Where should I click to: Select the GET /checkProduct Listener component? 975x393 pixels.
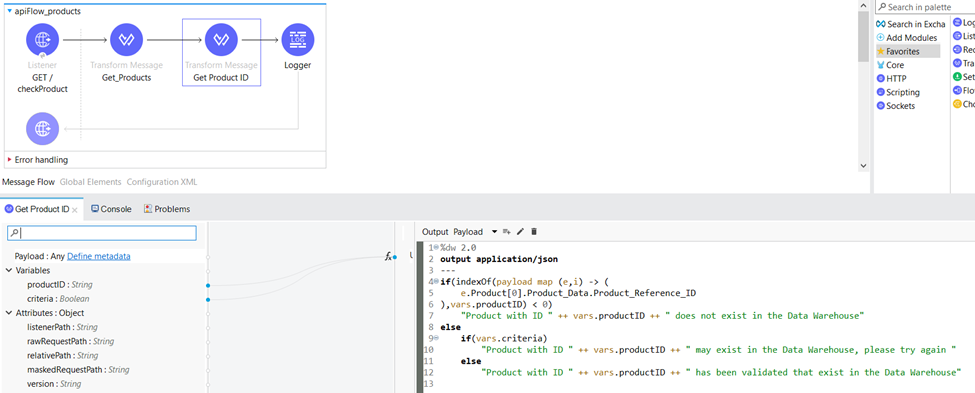click(x=42, y=40)
